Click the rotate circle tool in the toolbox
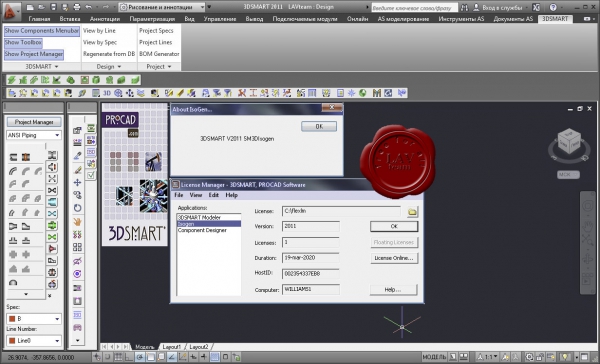 point(77,208)
